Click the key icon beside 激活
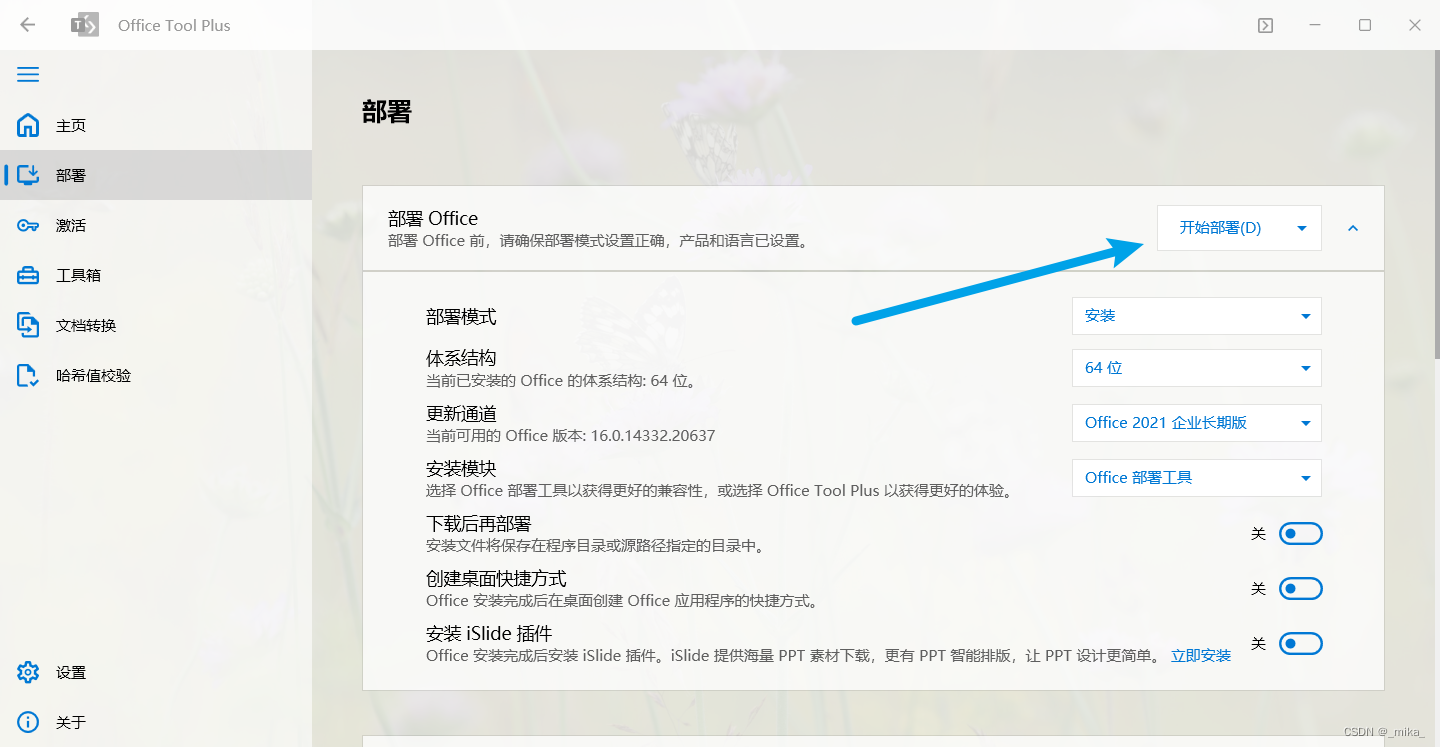This screenshot has height=747, width=1440. pyautogui.click(x=28, y=225)
